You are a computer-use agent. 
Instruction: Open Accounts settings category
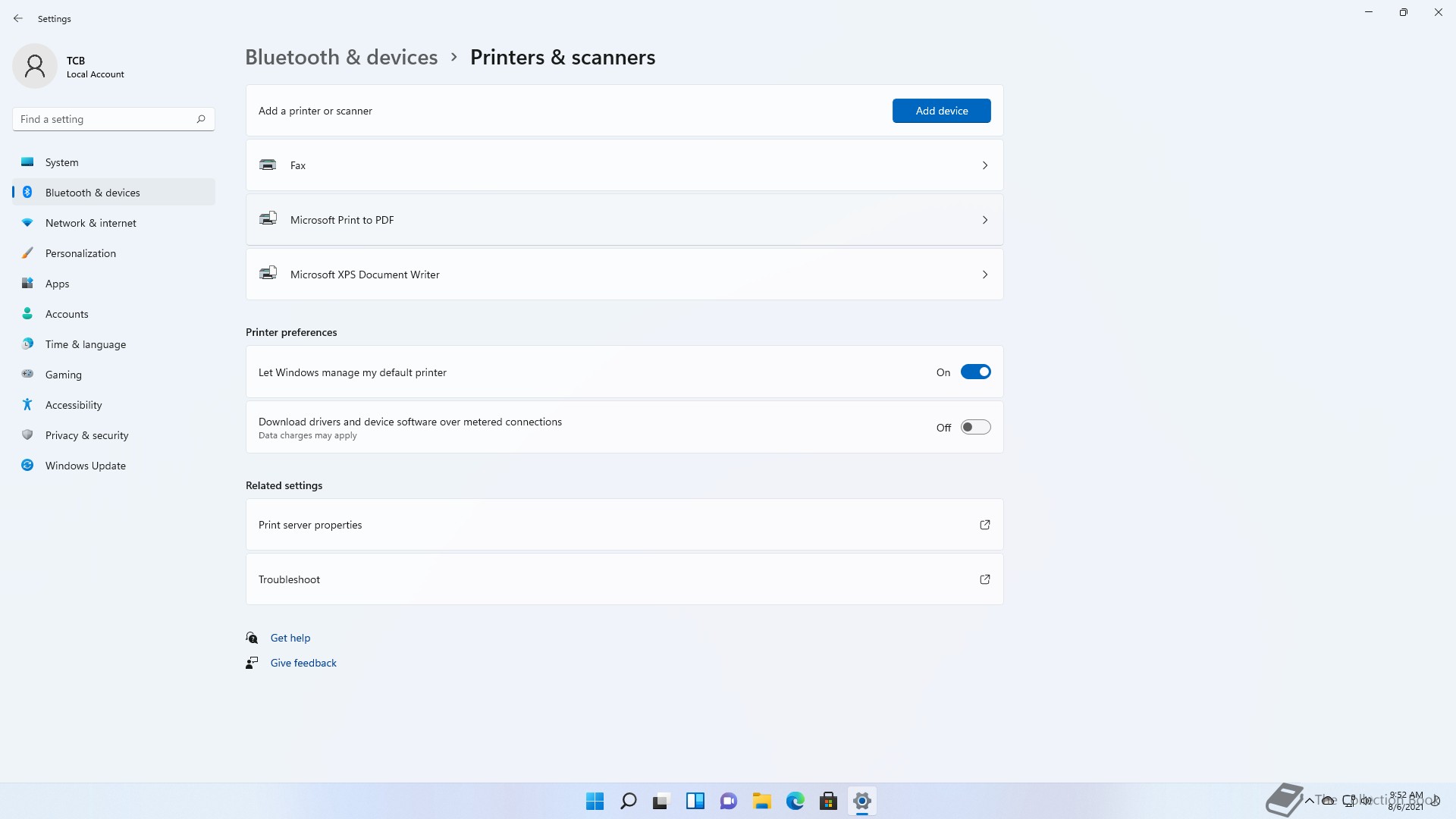tap(114, 314)
